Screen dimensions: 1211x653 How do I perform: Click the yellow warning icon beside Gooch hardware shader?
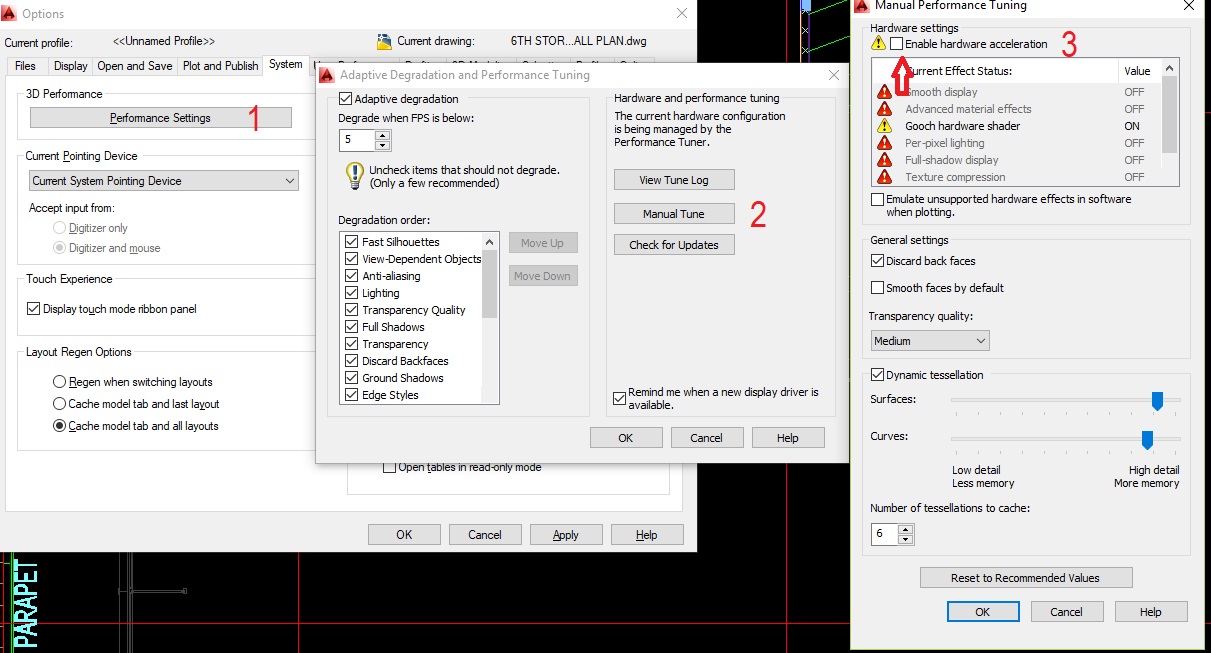[x=884, y=126]
